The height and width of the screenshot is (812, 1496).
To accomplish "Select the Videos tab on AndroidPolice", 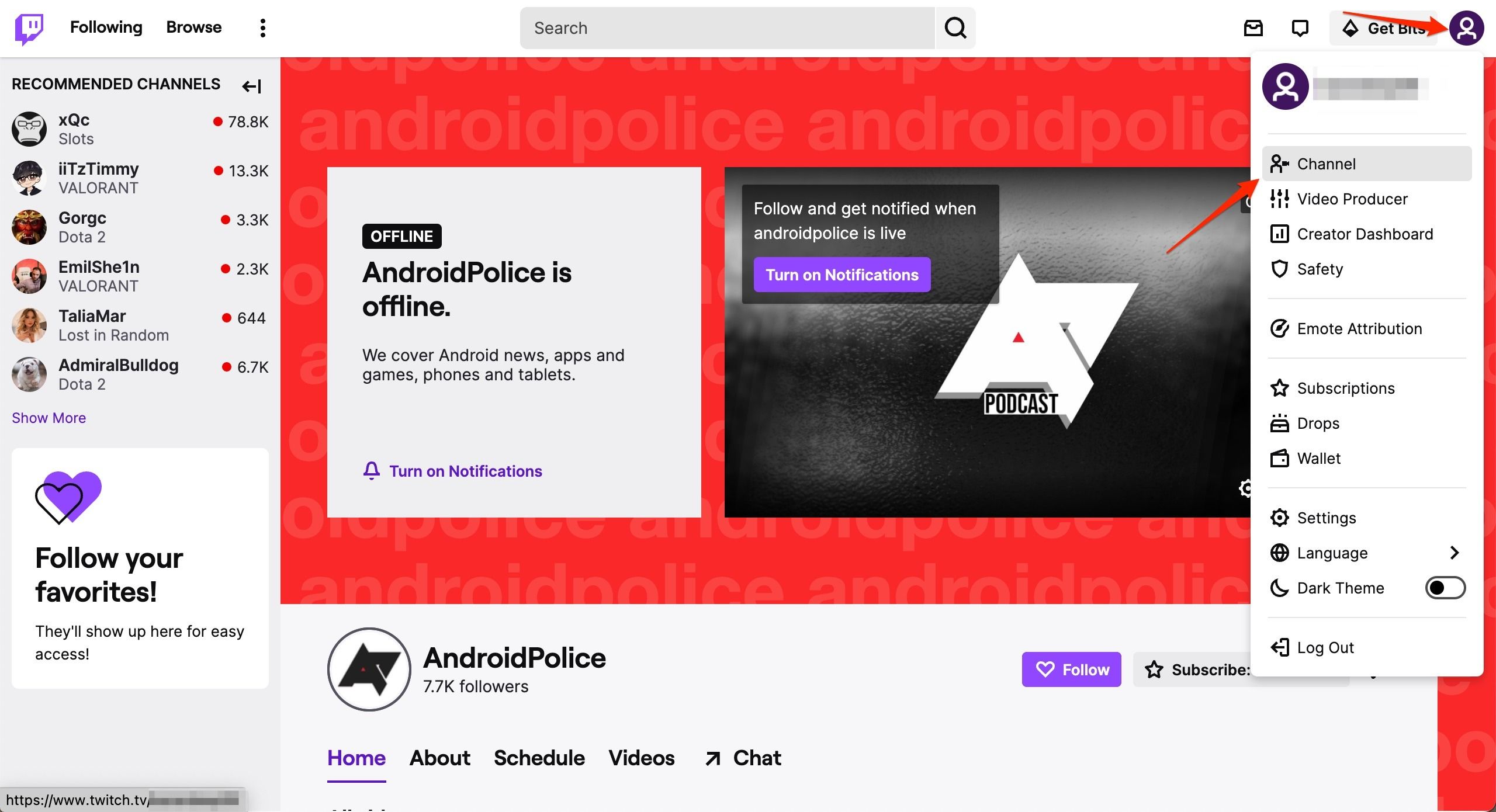I will coord(642,756).
